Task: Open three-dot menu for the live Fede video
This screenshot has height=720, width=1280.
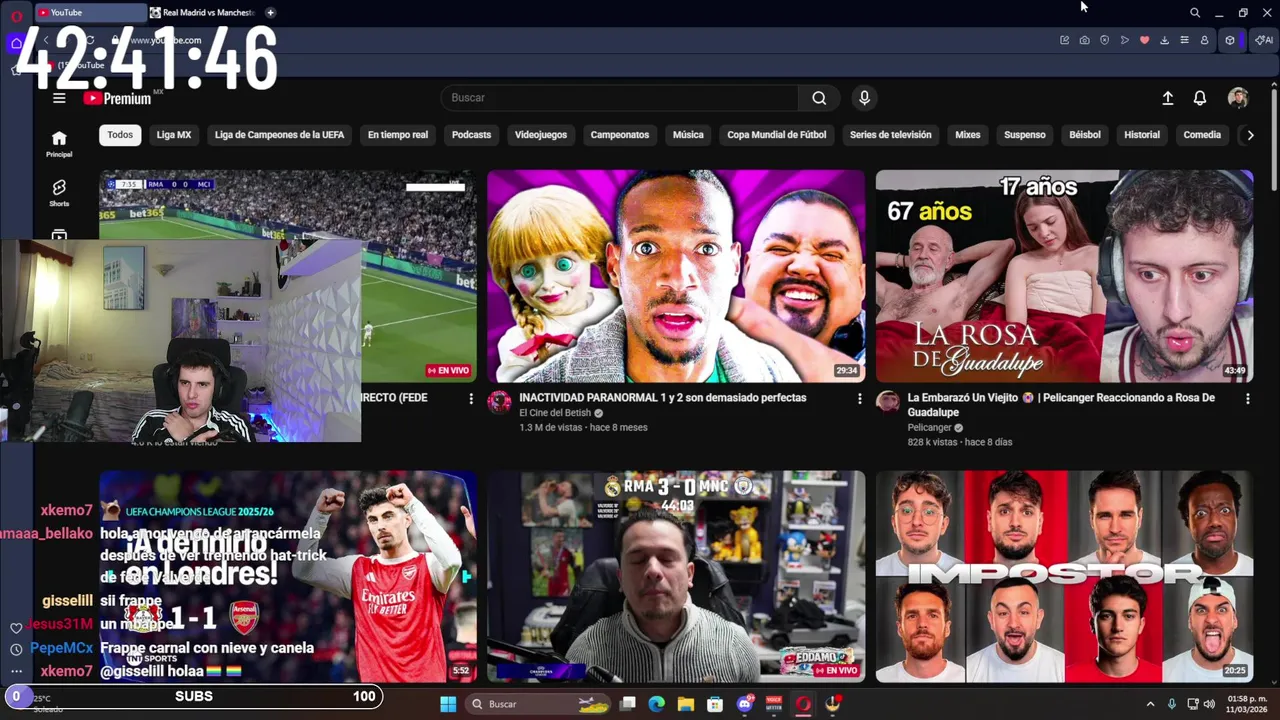Action: (x=471, y=398)
